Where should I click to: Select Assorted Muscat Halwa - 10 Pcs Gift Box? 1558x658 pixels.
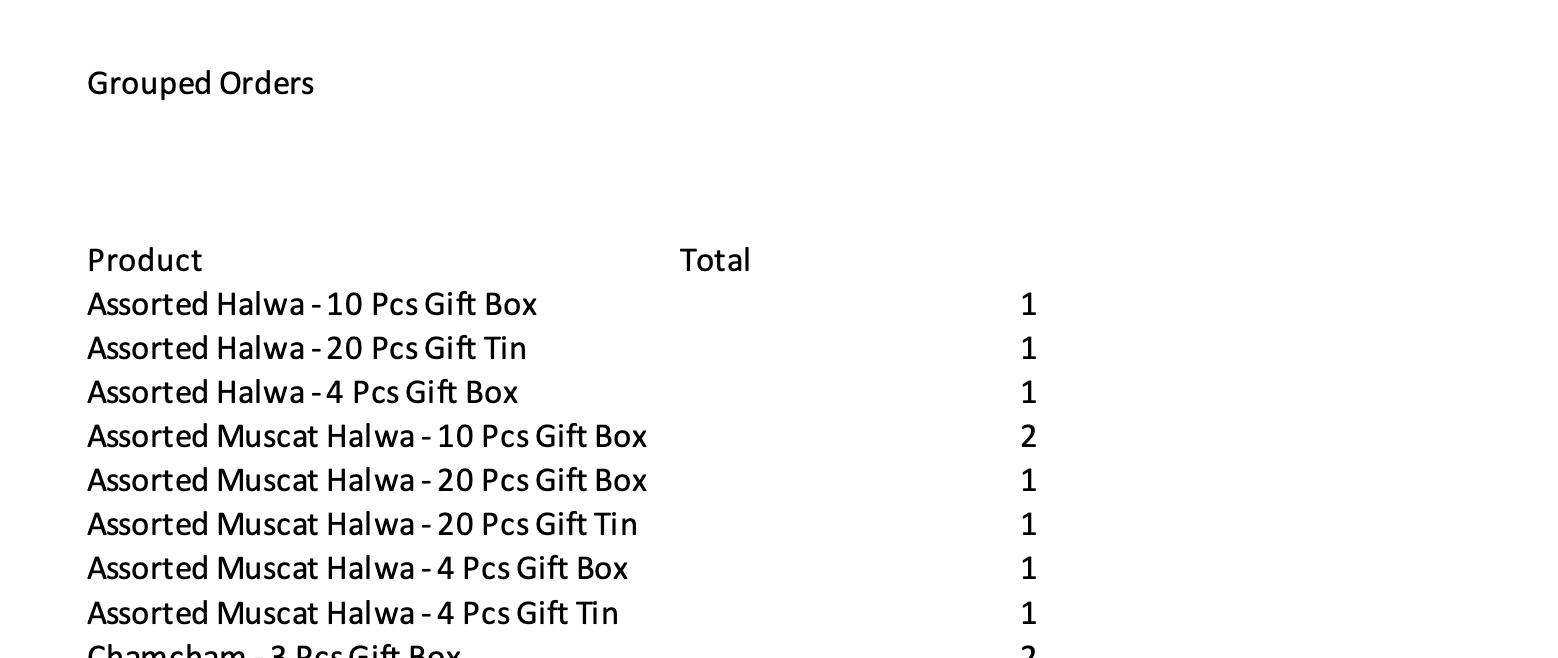point(367,437)
